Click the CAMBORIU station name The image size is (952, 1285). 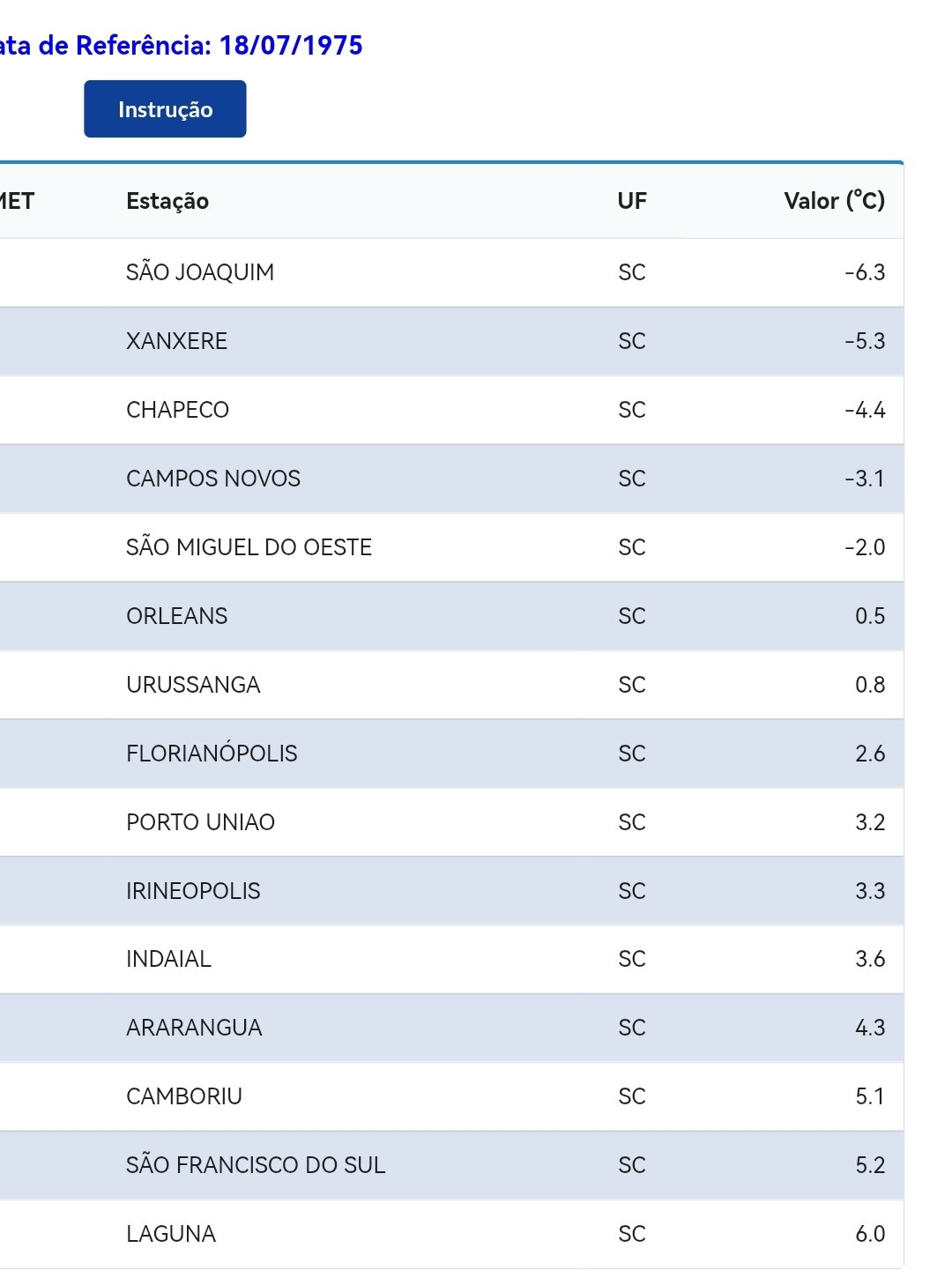(184, 1096)
